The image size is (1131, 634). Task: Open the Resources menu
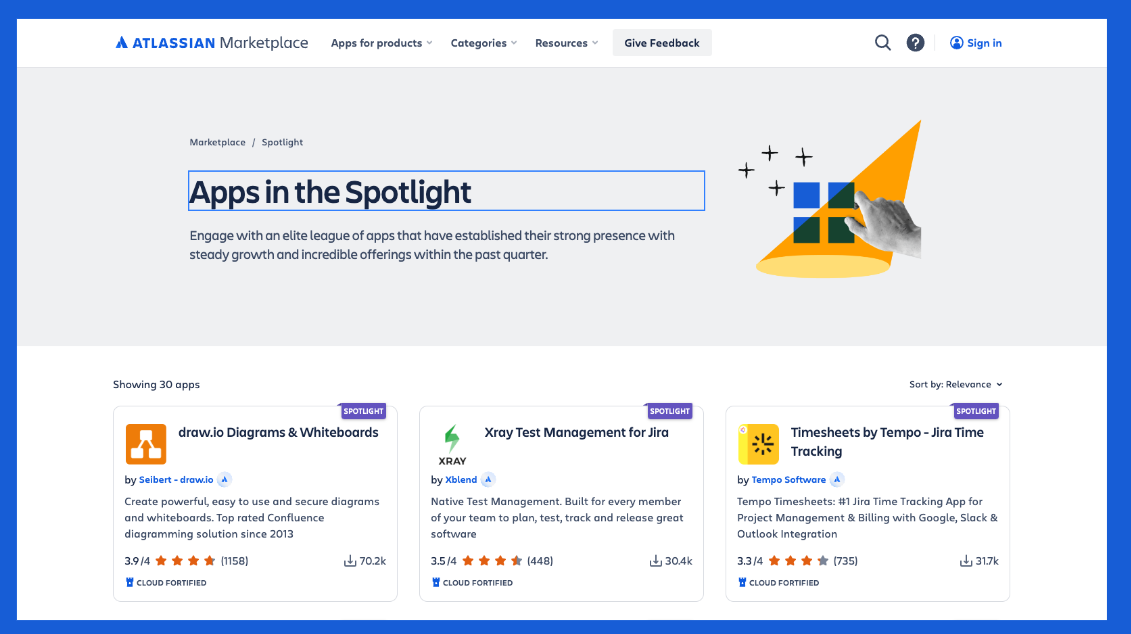click(x=566, y=42)
